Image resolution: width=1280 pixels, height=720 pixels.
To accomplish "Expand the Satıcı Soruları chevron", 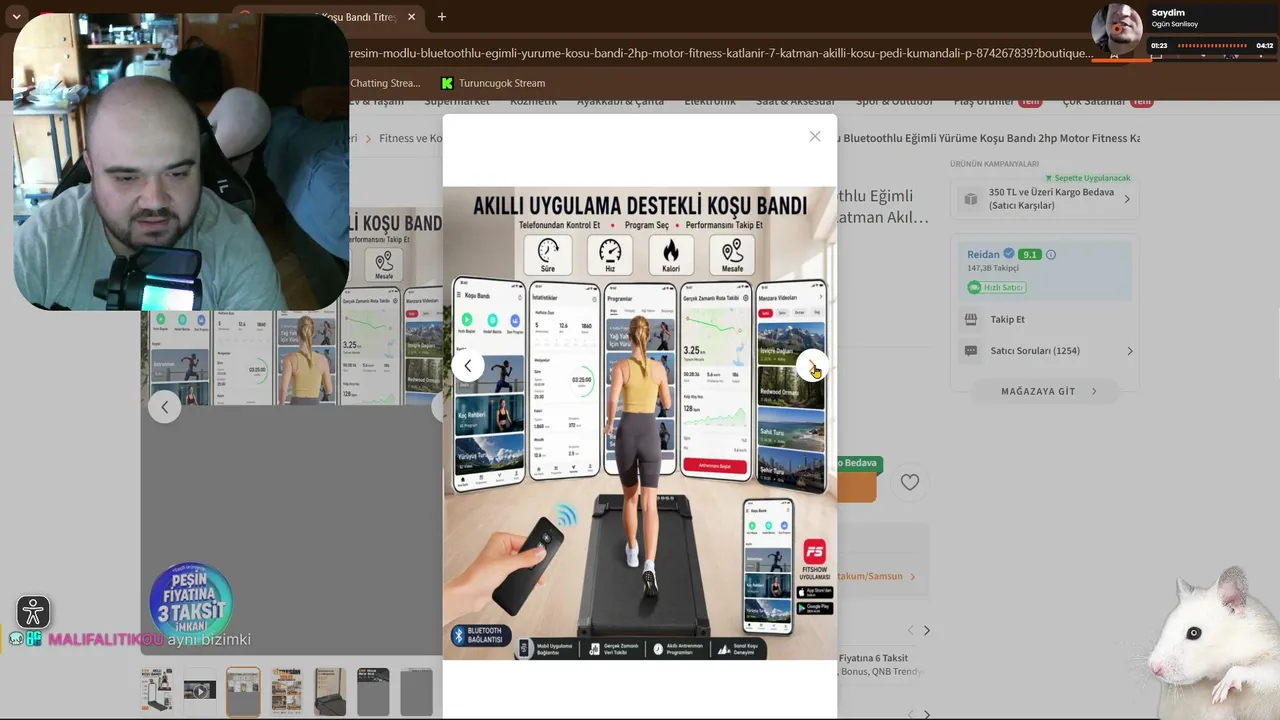I will click(1130, 351).
